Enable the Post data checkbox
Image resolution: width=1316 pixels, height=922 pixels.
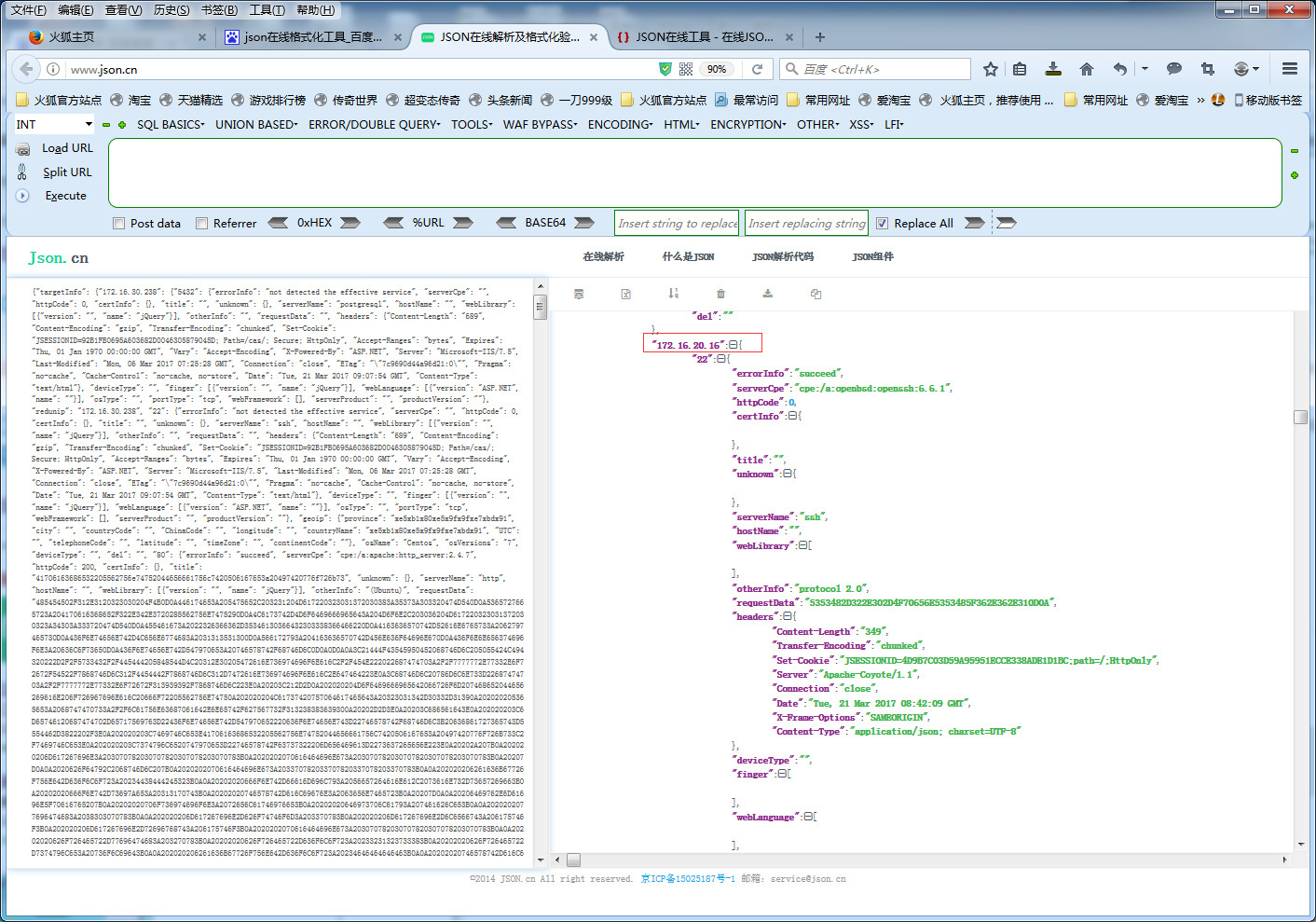[118, 224]
